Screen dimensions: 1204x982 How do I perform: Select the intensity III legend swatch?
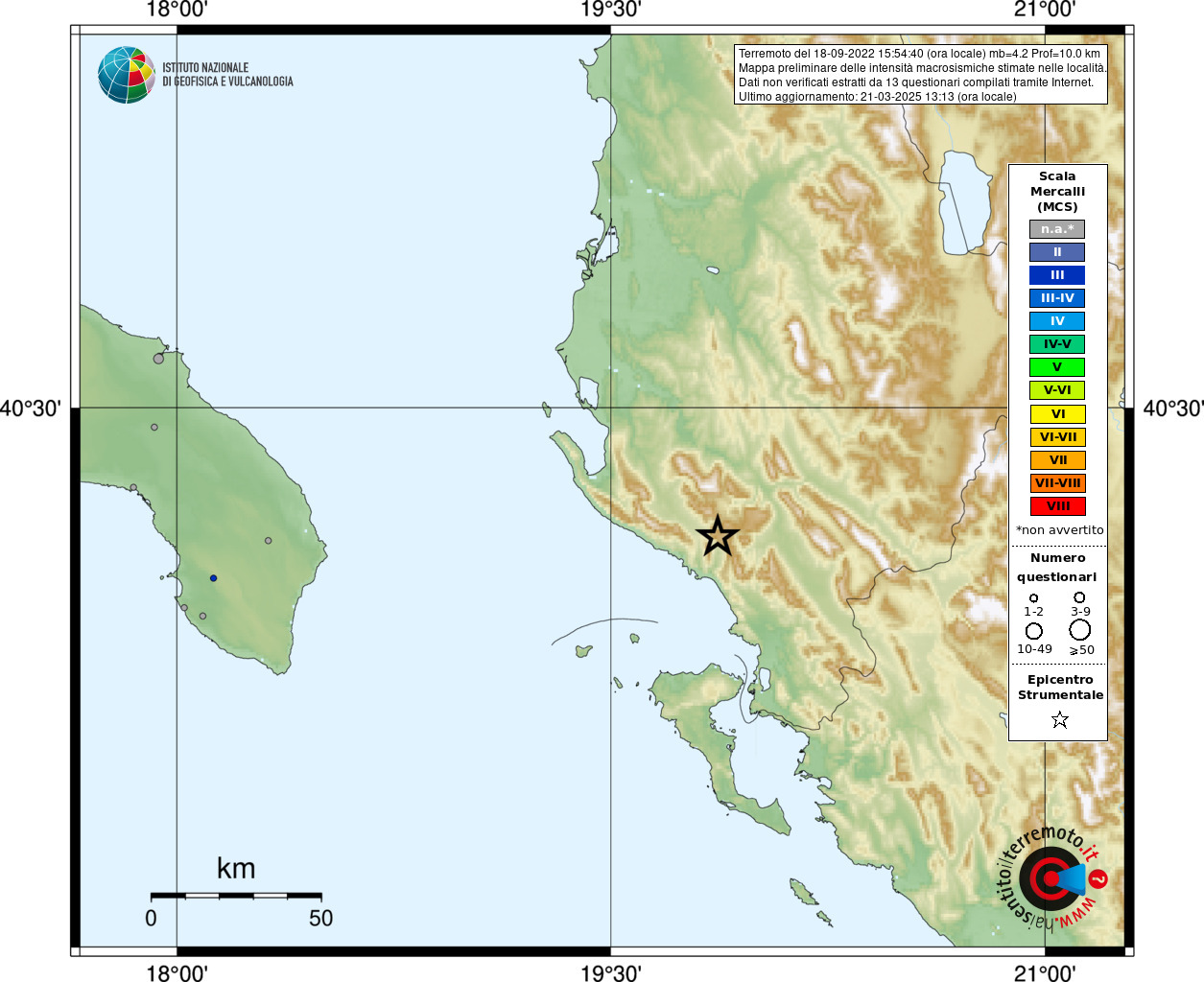1057,275
